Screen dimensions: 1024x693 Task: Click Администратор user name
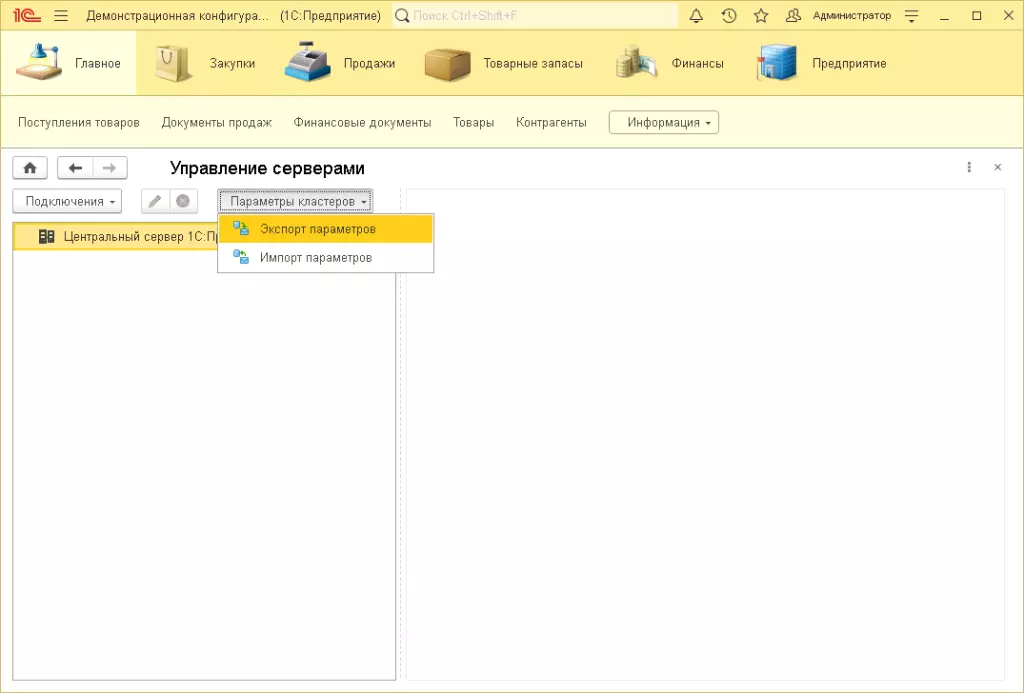(x=852, y=15)
